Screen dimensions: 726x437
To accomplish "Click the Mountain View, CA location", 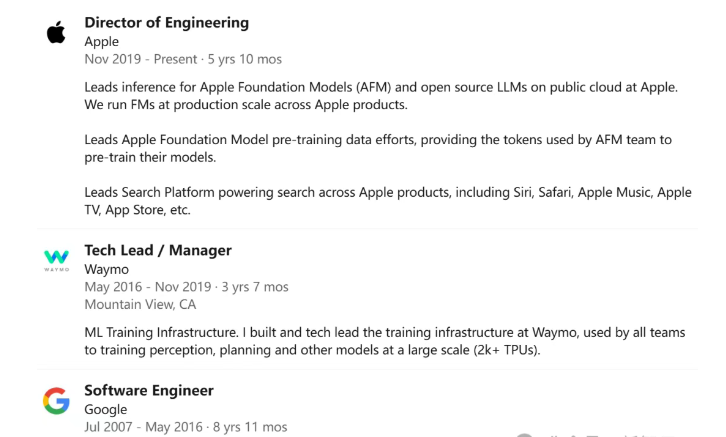I will (x=140, y=305).
